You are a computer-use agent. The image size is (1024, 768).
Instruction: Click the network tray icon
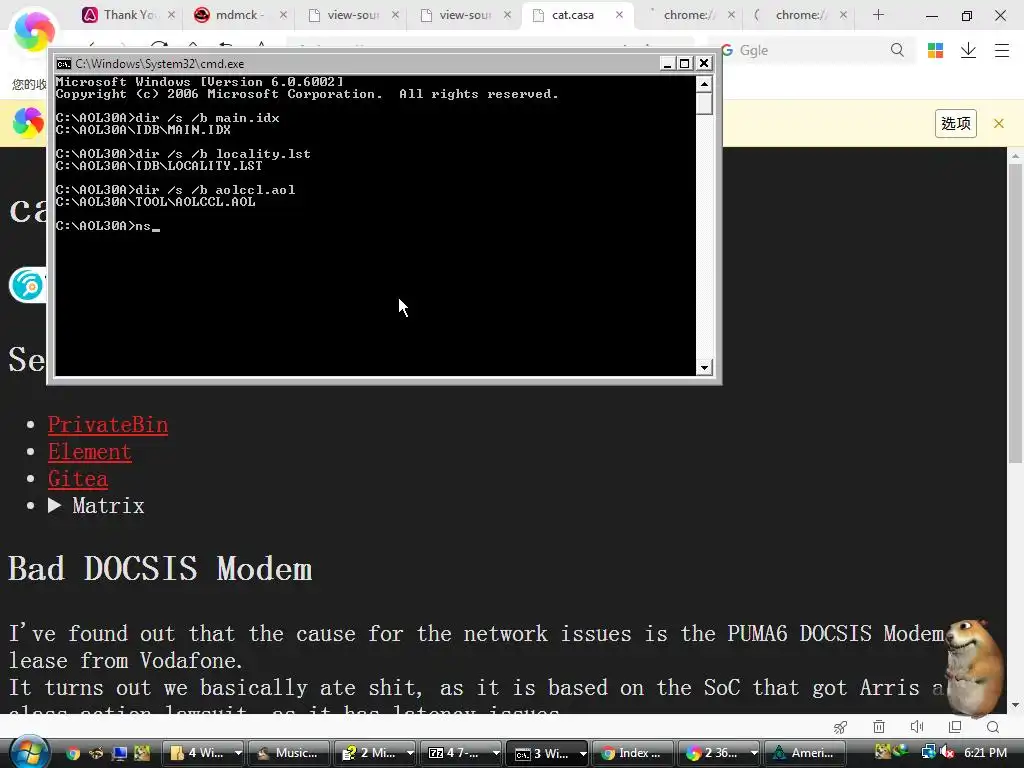928,753
